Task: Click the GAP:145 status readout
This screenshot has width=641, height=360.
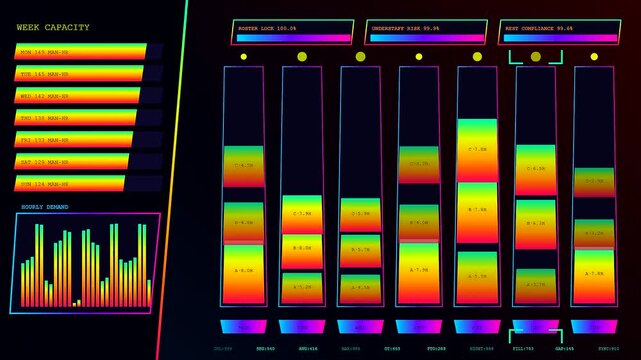Action: 565,349
